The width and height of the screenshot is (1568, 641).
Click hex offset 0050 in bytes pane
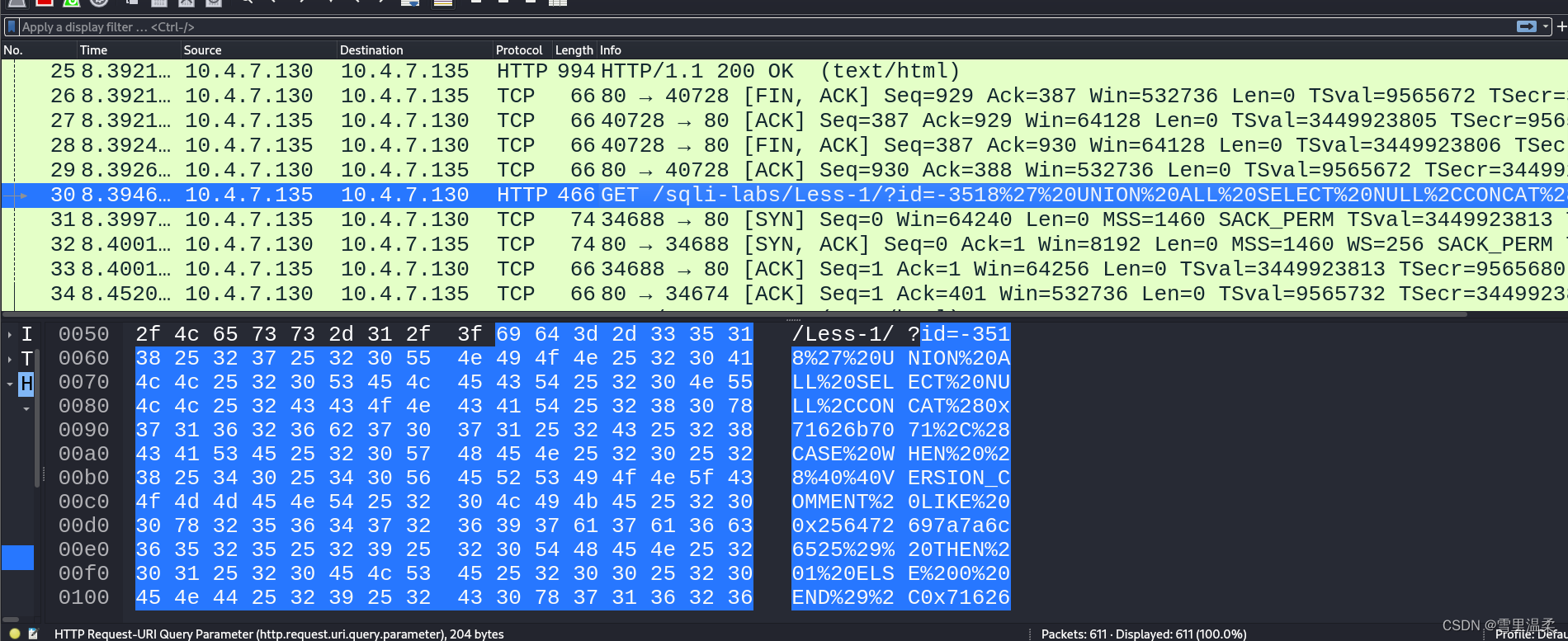[84, 334]
